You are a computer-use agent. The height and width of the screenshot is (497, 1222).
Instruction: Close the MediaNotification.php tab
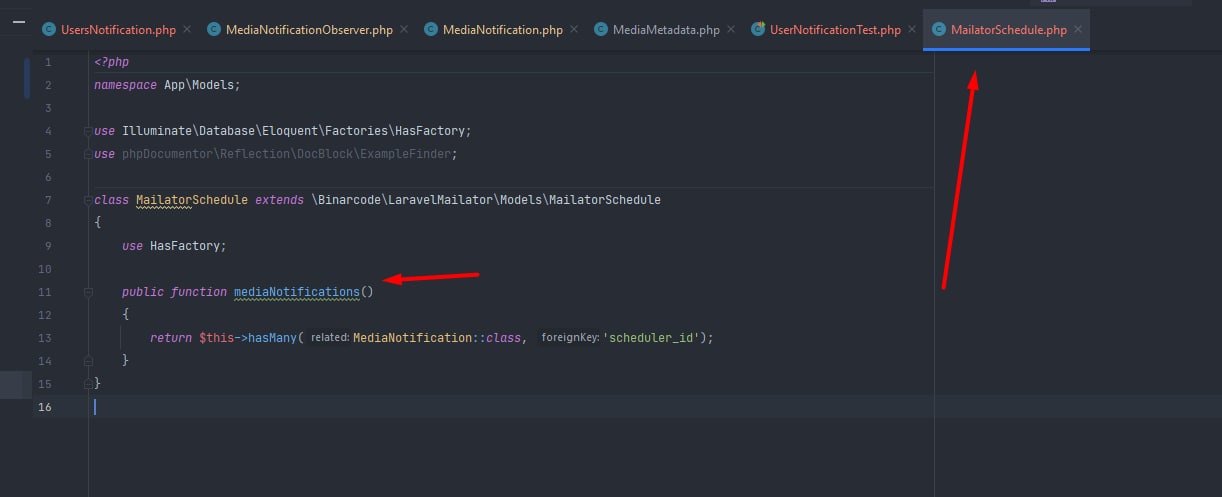(x=573, y=30)
